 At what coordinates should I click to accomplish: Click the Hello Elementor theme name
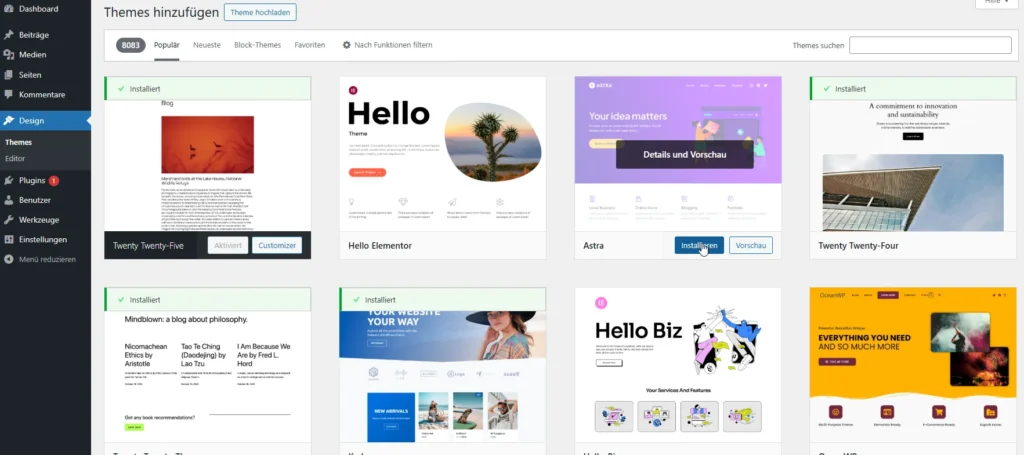point(379,246)
